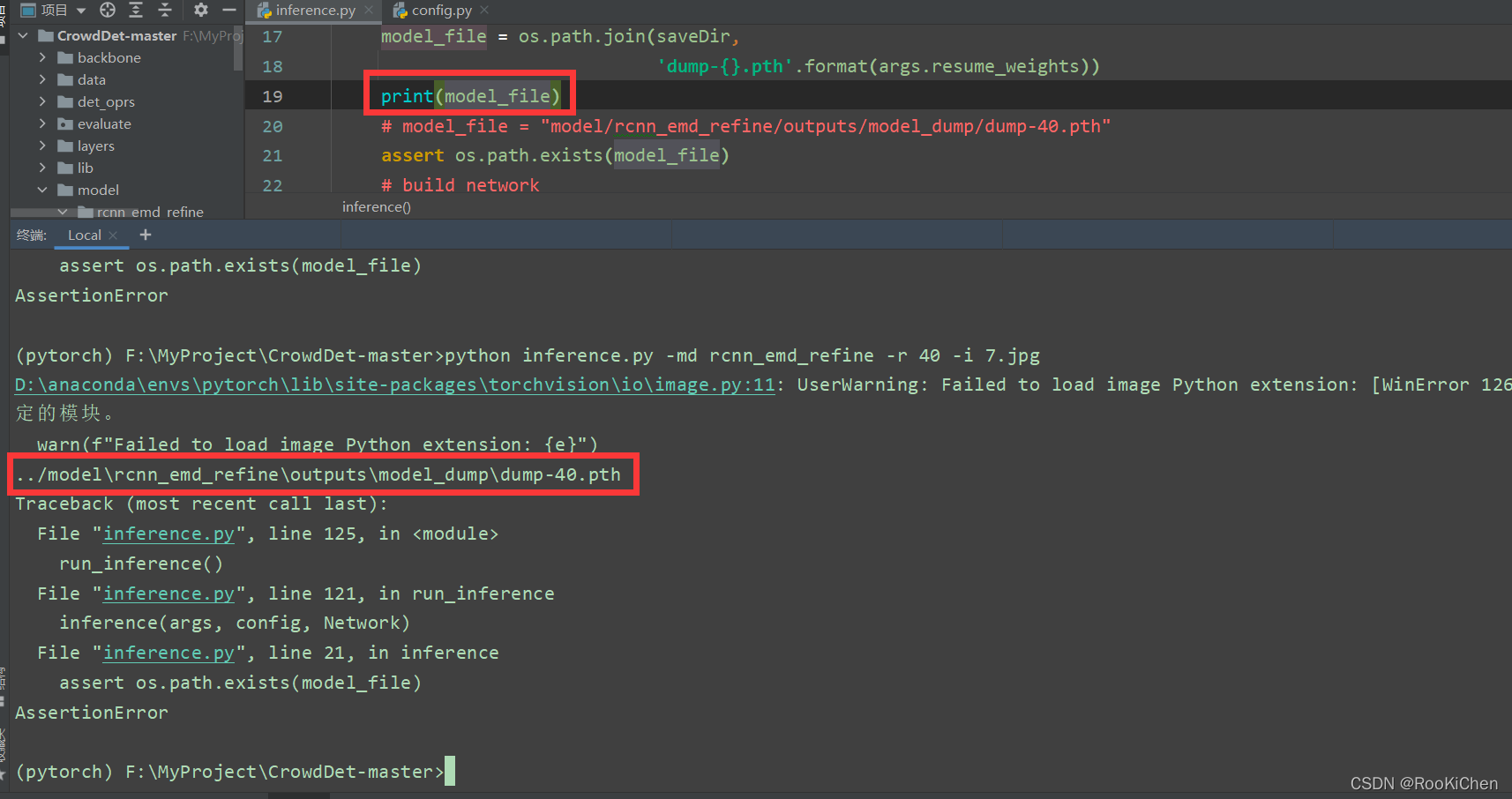The image size is (1512, 799).
Task: Click line number 21 in the gutter
Action: click(x=273, y=155)
